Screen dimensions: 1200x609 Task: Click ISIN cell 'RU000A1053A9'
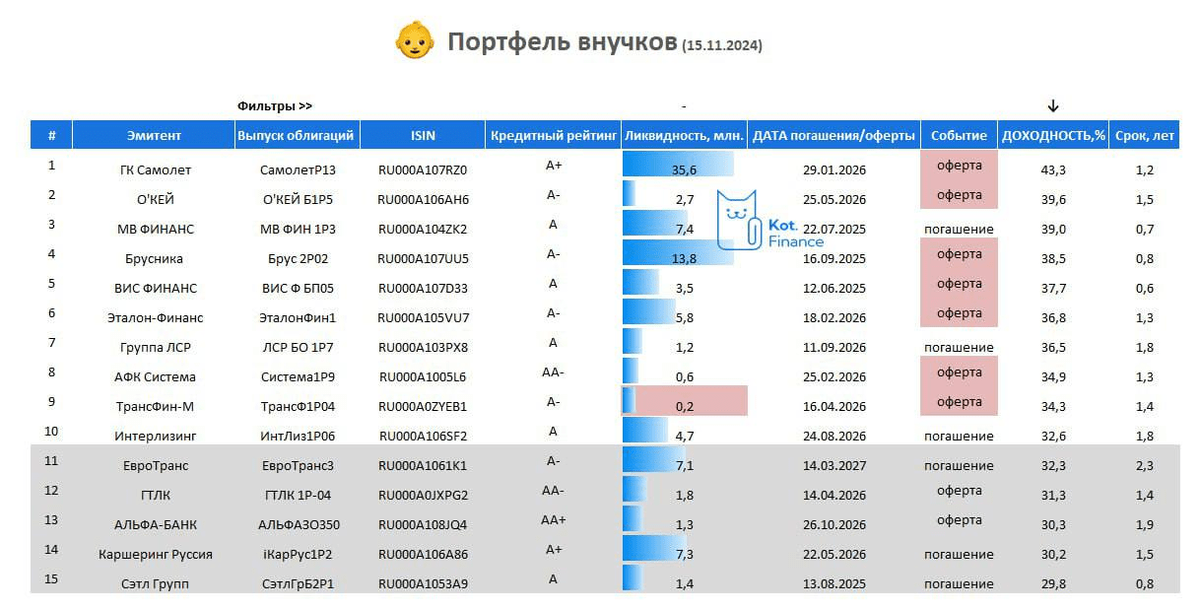tap(423, 584)
